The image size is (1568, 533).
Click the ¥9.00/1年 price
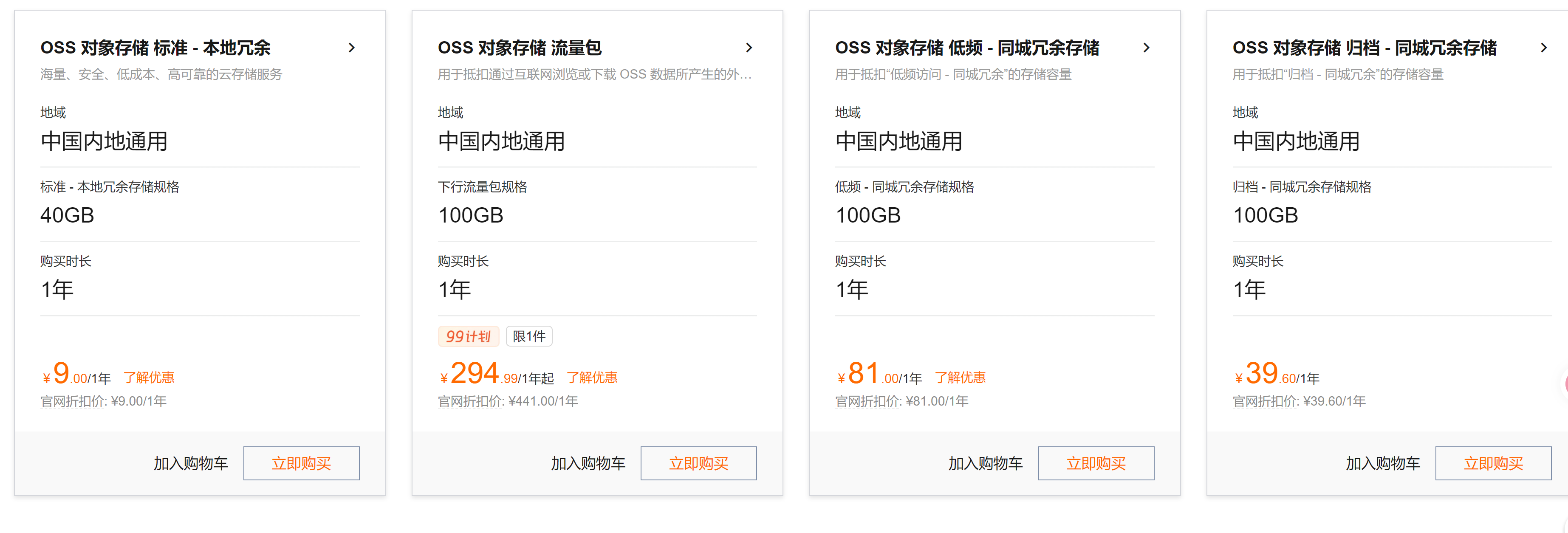[x=76, y=373]
